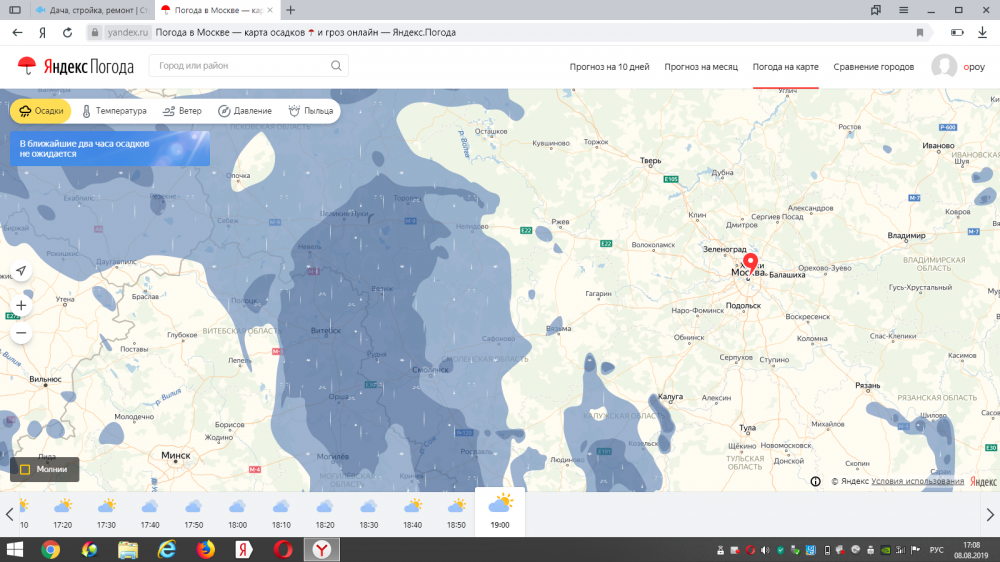Switch map to Ветер layer
The width and height of the screenshot is (1000, 562).
tap(182, 111)
